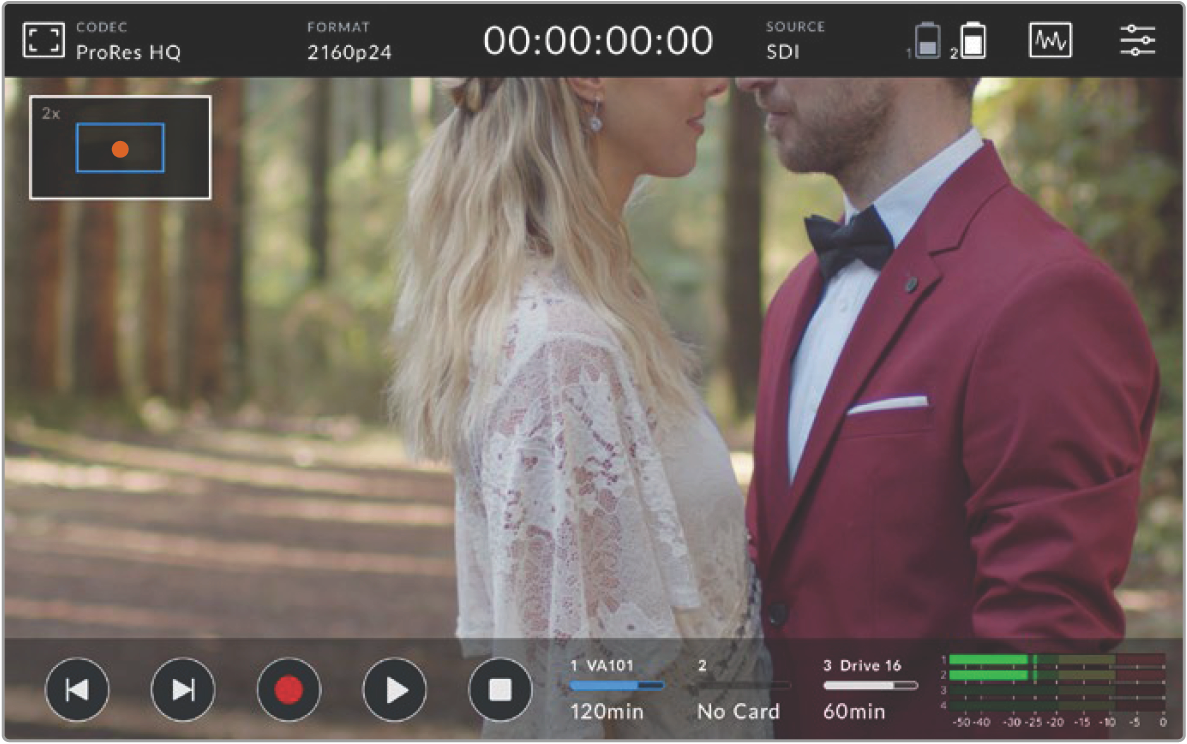
Task: Skip to next clip
Action: [x=183, y=690]
